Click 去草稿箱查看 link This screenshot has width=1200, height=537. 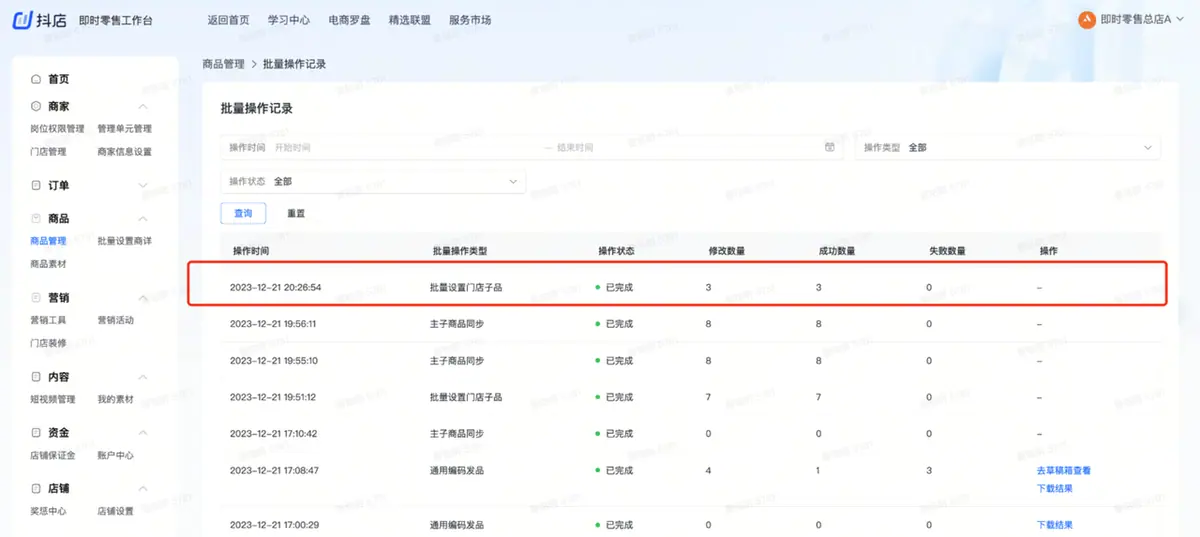click(1064, 470)
